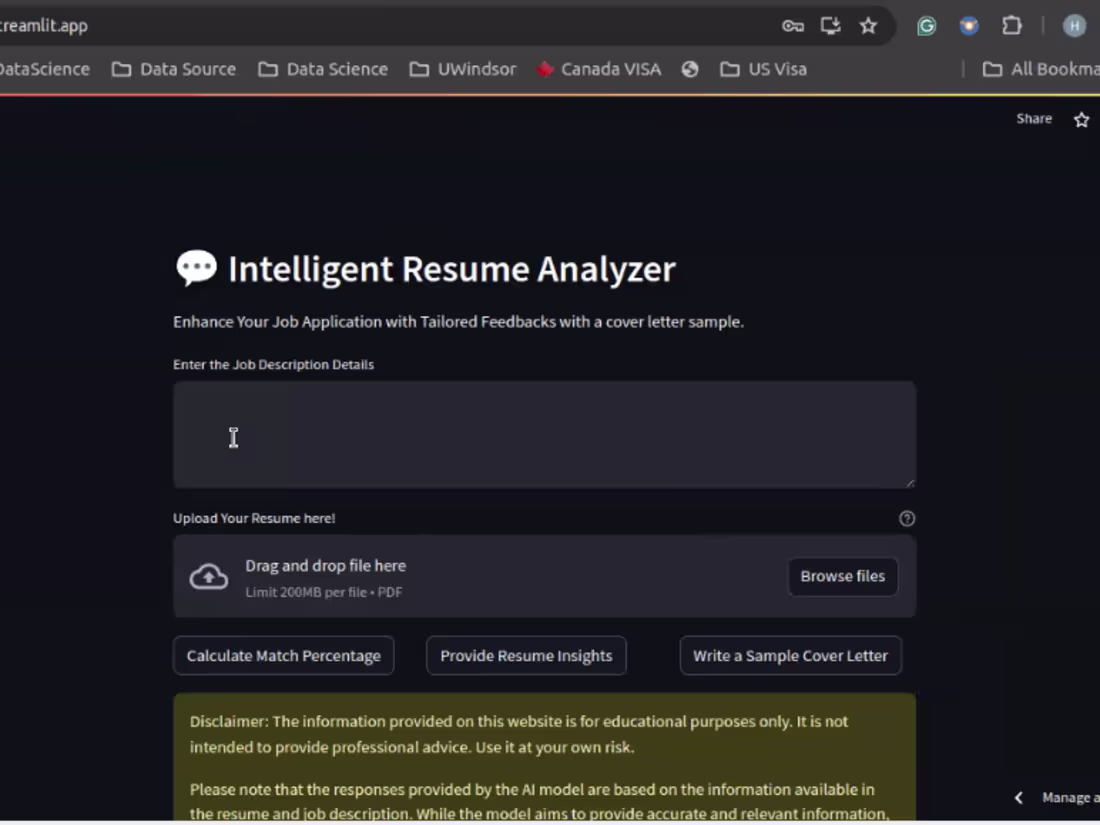The height and width of the screenshot is (825, 1100).
Task: Open the Chrome profile avatar H
Action: point(1074,26)
